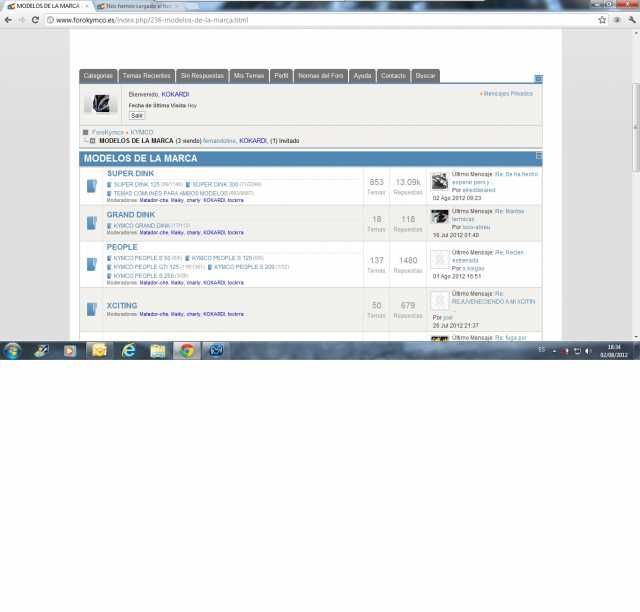
Task: Toggle the expander right of the navigation tabs
Action: pos(538,78)
